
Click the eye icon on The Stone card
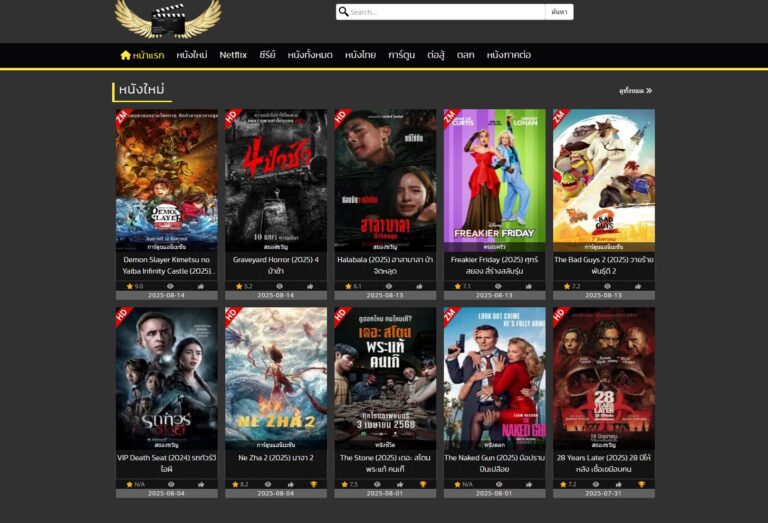click(x=377, y=484)
